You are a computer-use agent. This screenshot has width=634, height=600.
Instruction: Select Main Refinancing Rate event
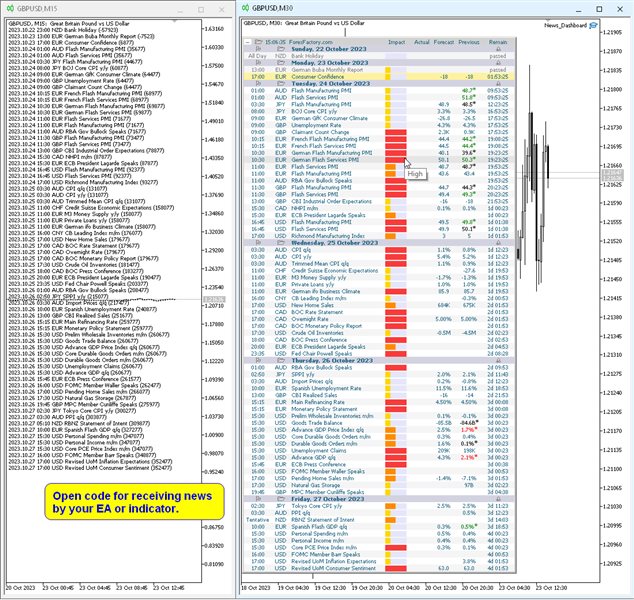318,402
